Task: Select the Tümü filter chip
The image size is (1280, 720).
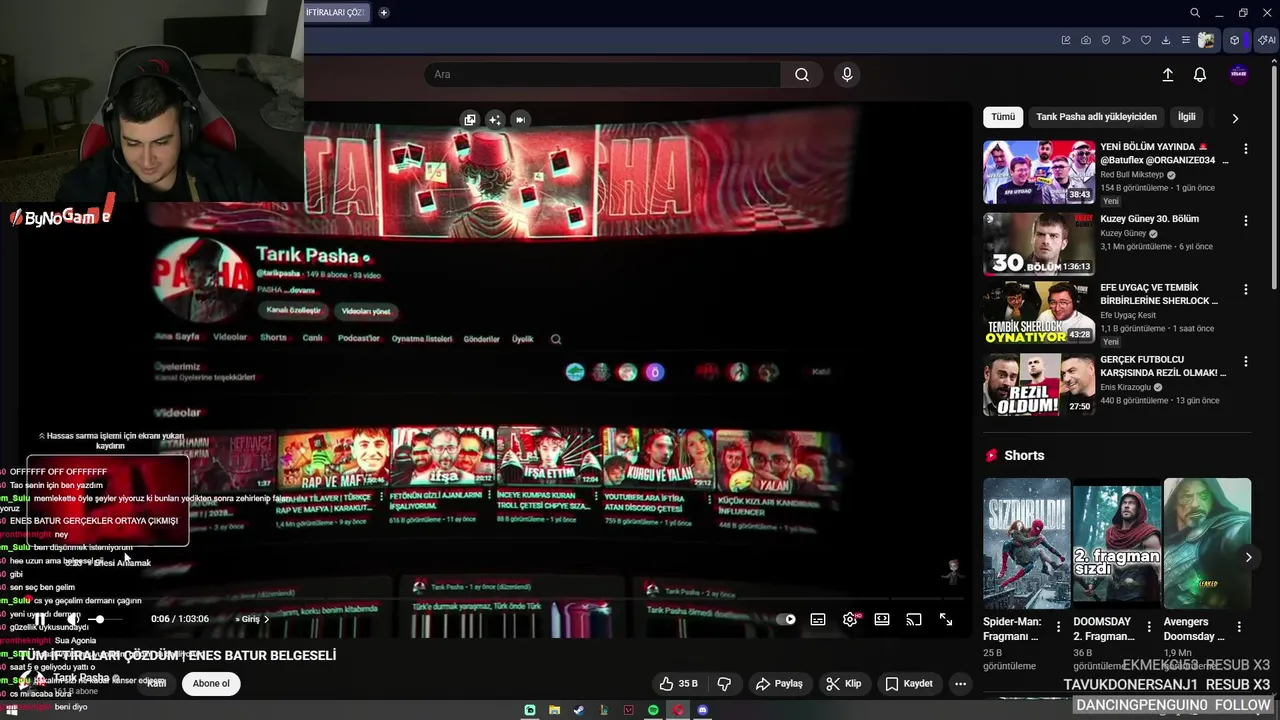Action: [1003, 117]
